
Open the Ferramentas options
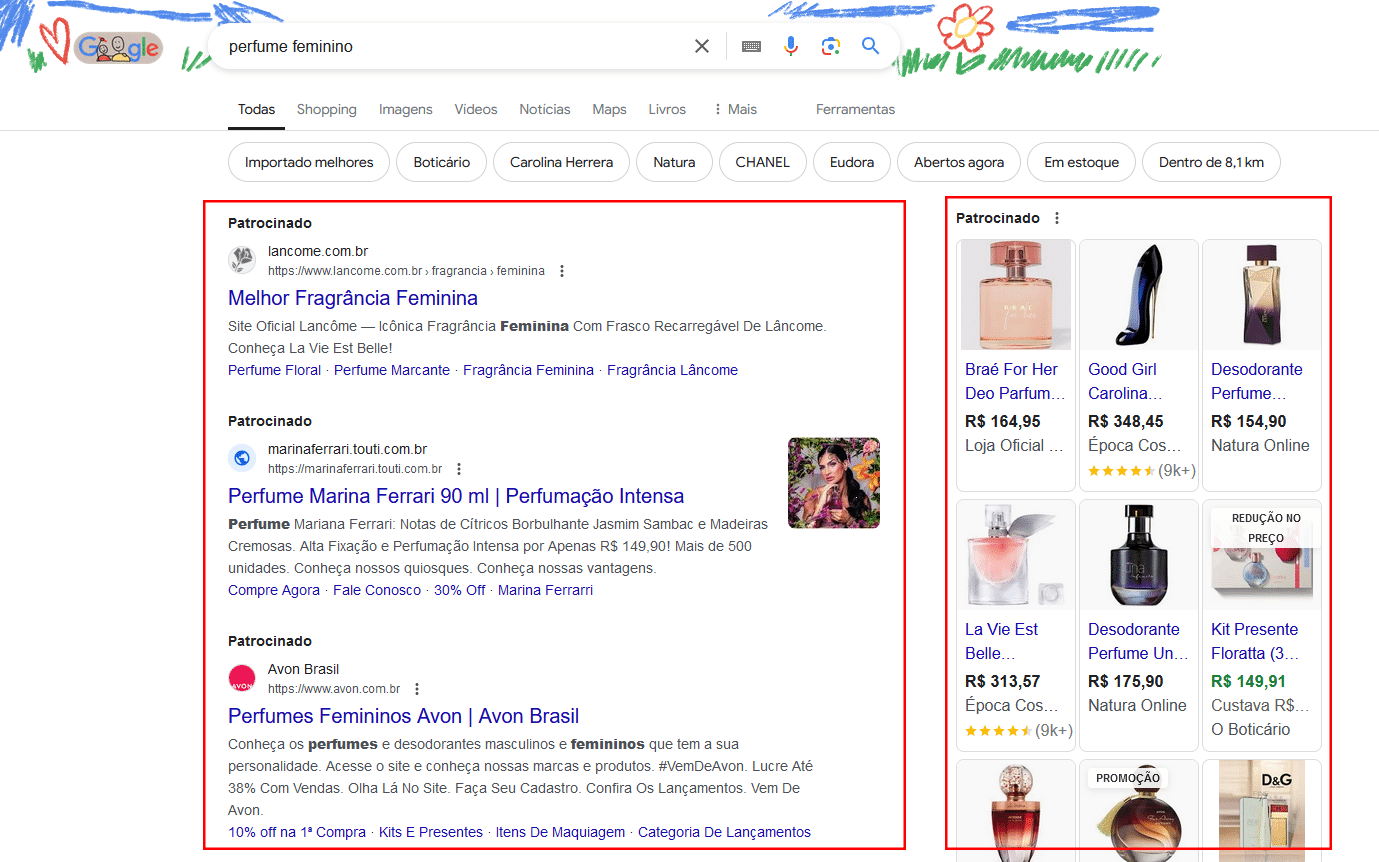(x=855, y=109)
